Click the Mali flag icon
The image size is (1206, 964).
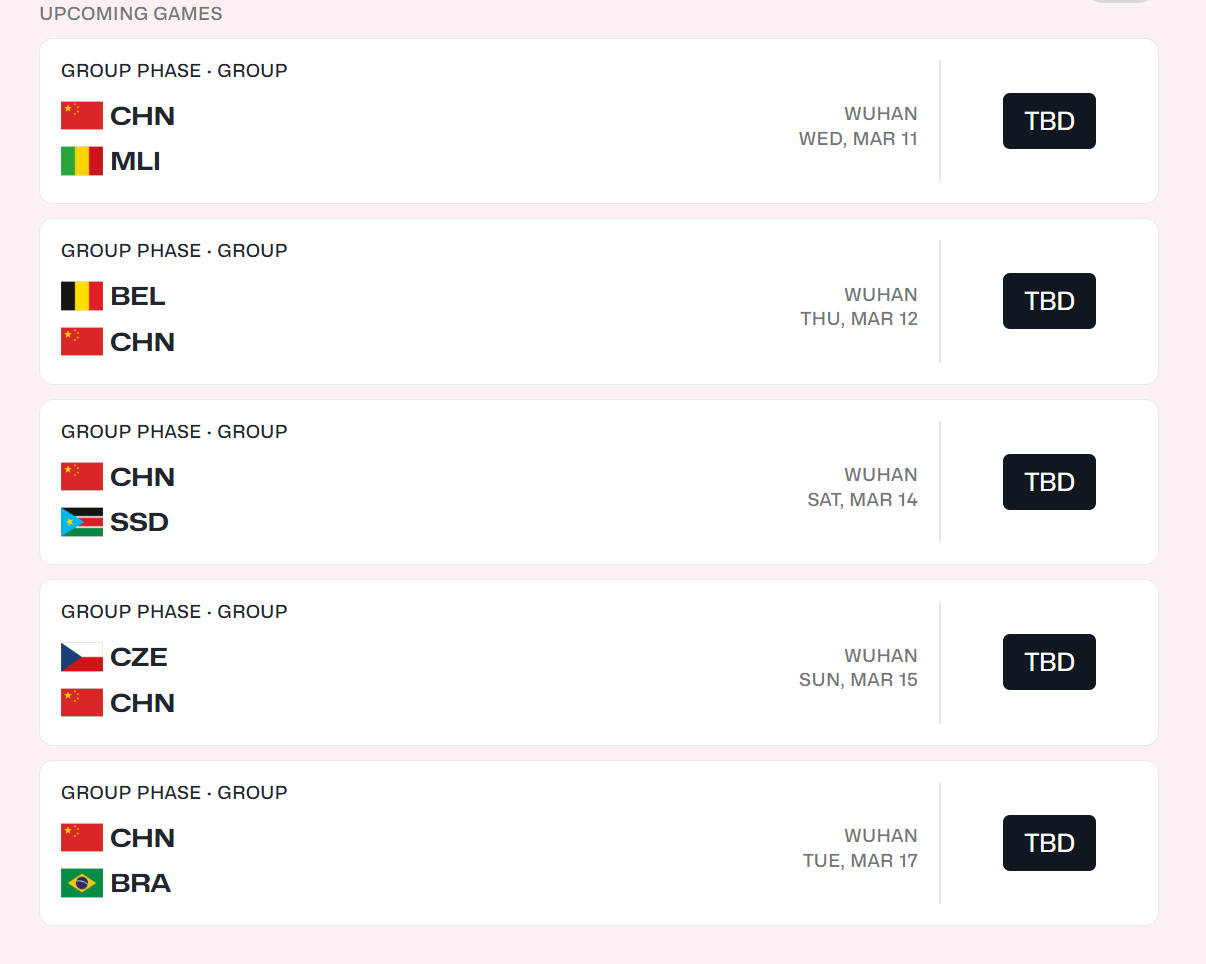pyautogui.click(x=82, y=161)
